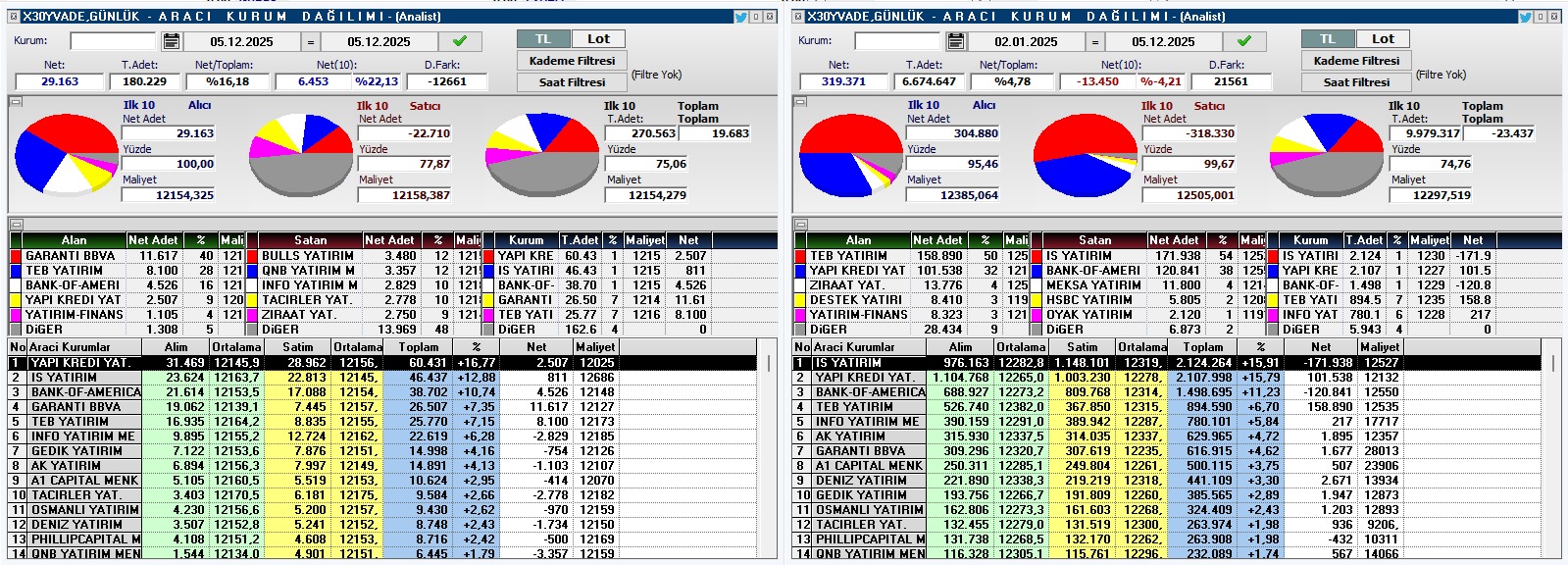Image resolution: width=1568 pixels, height=565 pixels.
Task: Open the calendar picker in left panel
Action: pyautogui.click(x=172, y=41)
